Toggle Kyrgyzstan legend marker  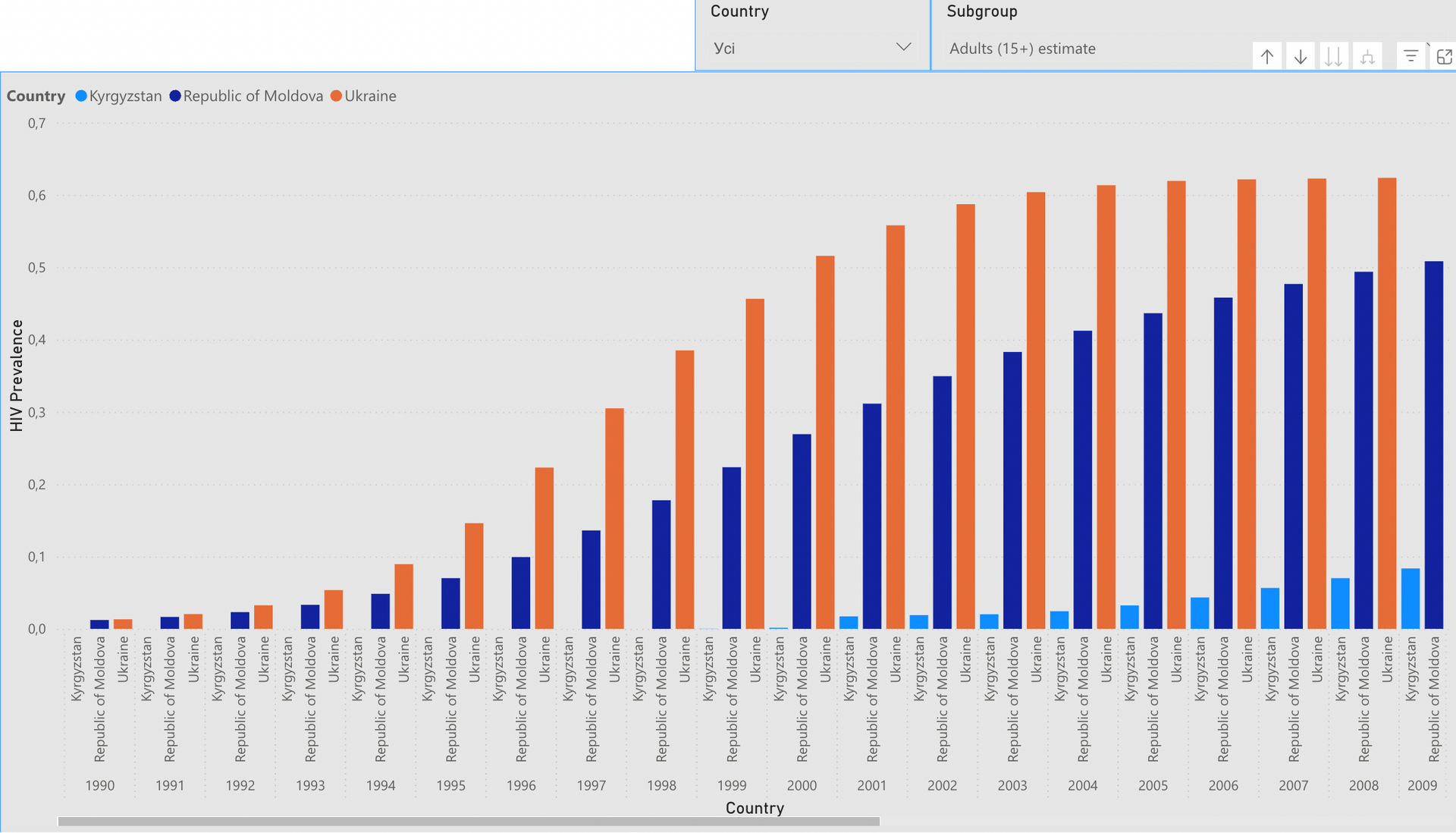(81, 96)
